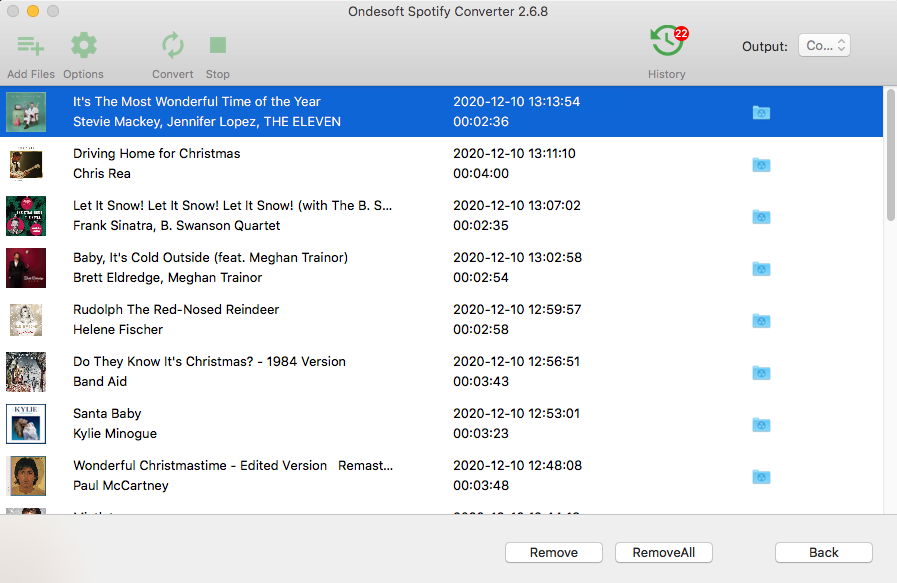The image size is (897, 583).
Task: Click the Remove button
Action: tap(554, 553)
